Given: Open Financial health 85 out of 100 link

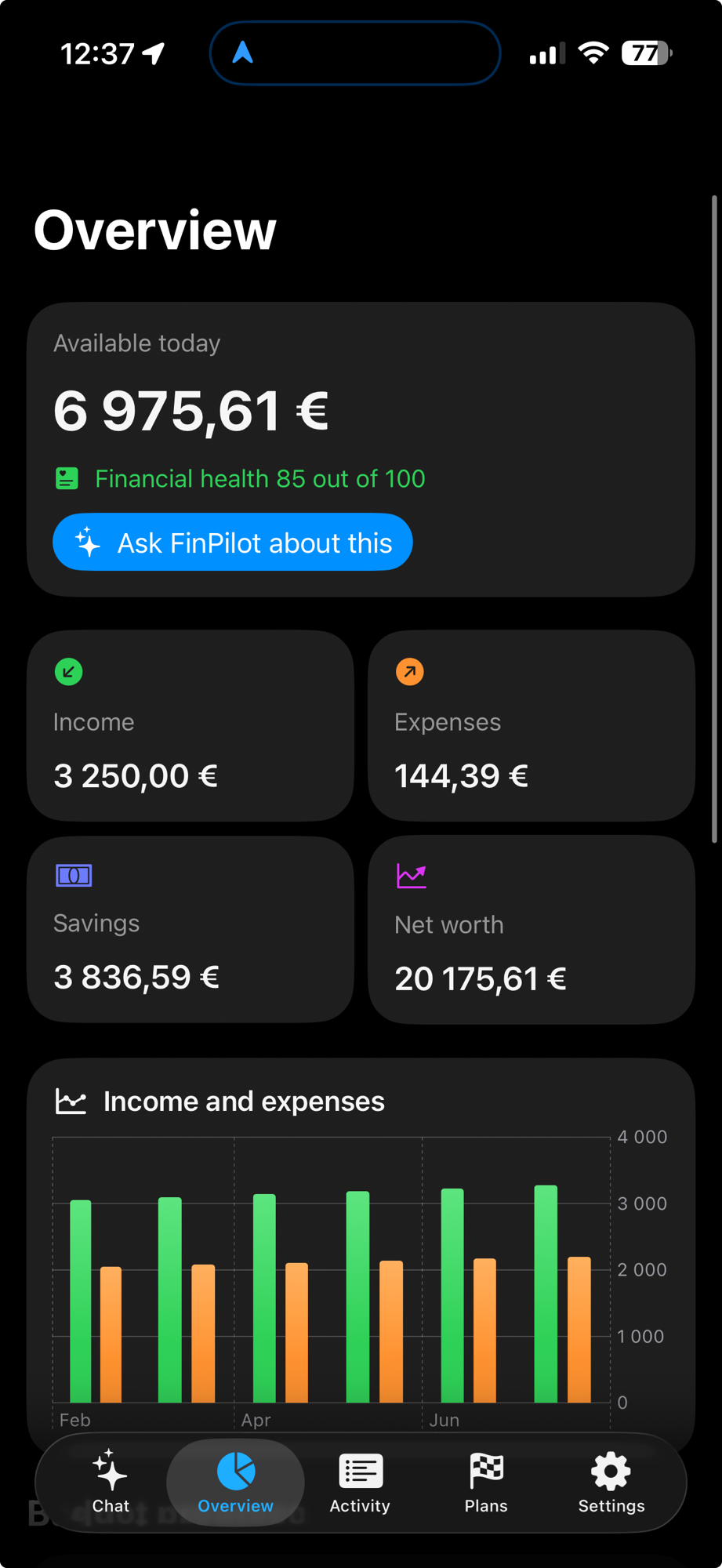Looking at the screenshot, I should coord(260,478).
